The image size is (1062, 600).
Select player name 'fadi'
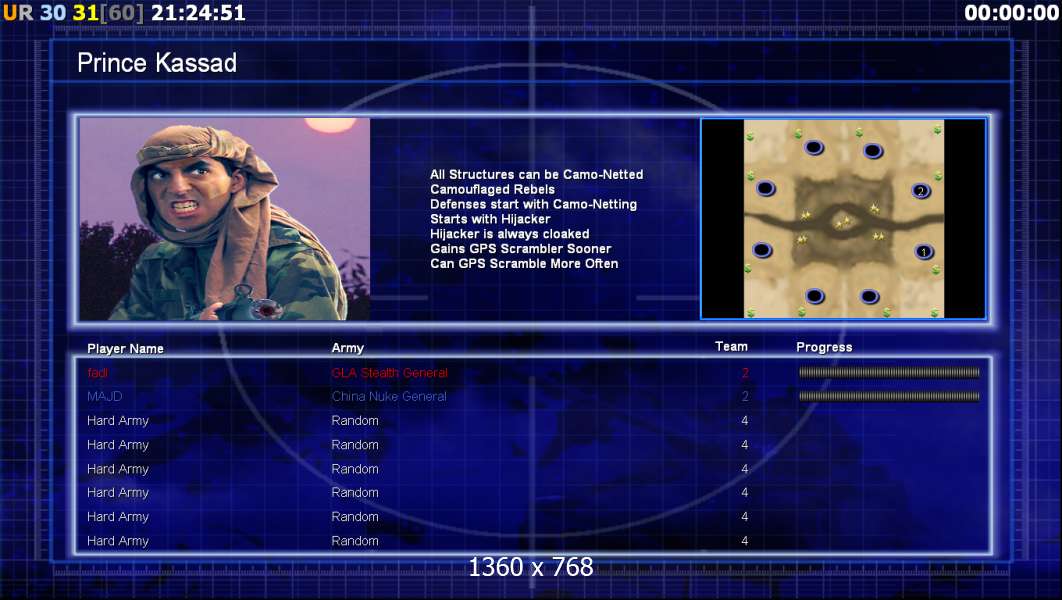click(x=98, y=372)
